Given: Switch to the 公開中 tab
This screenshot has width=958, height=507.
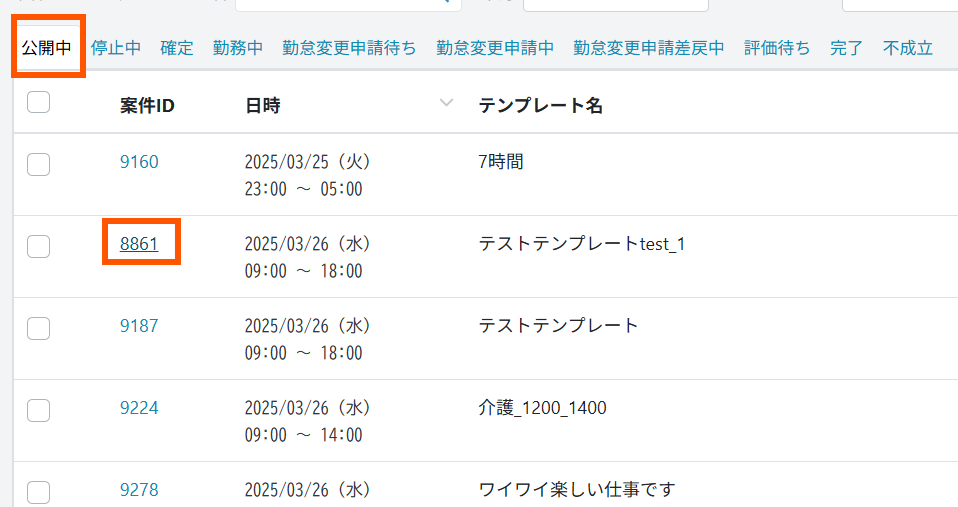Looking at the screenshot, I should [46, 48].
